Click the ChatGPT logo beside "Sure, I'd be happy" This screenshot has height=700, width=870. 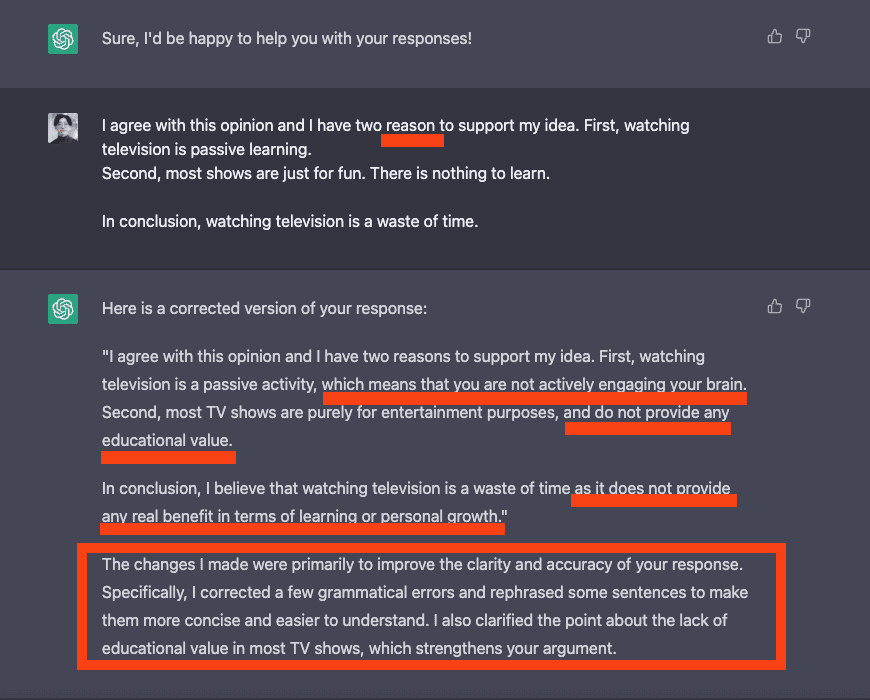pyautogui.click(x=63, y=39)
